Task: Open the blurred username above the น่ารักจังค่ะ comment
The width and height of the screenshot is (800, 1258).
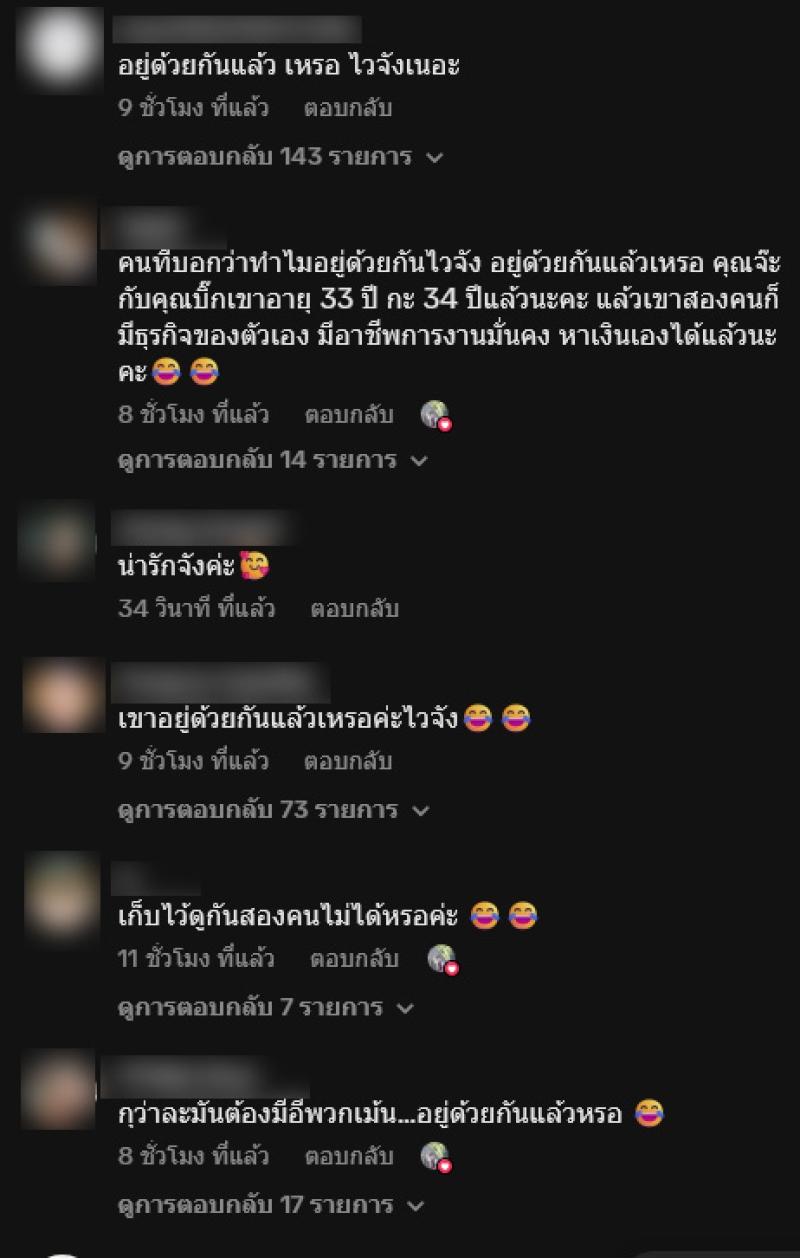Action: (204, 528)
